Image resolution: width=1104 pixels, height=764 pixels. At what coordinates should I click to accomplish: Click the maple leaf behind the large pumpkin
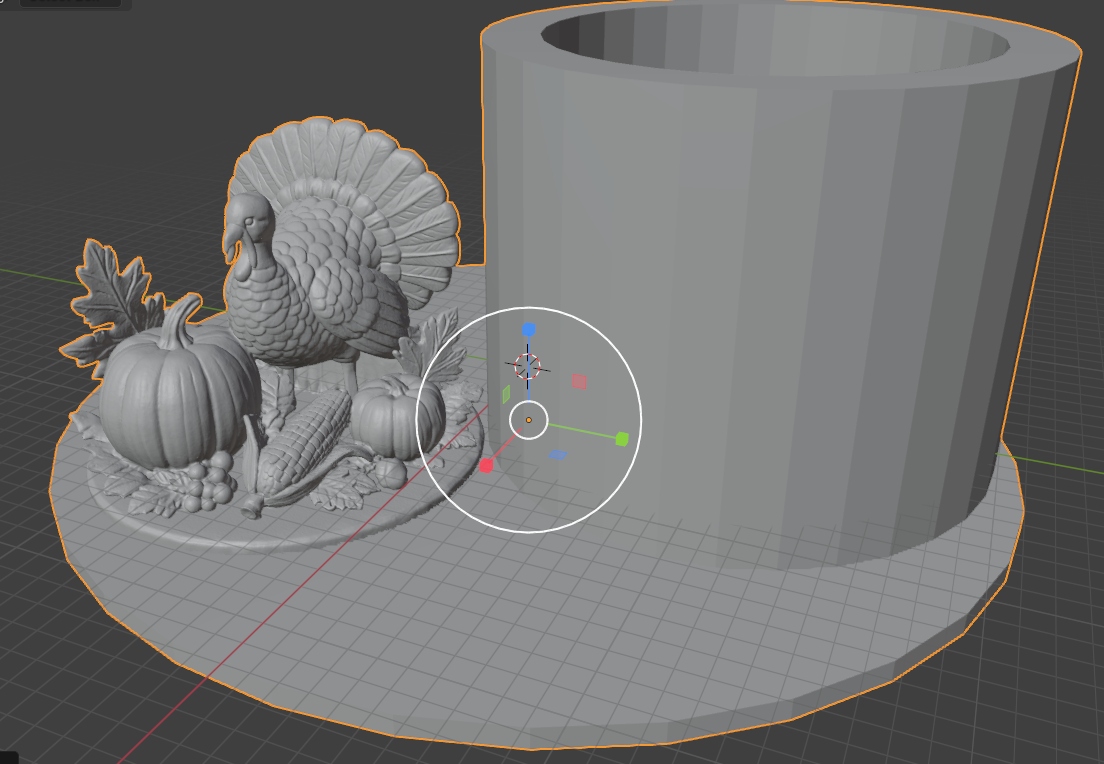[113, 303]
